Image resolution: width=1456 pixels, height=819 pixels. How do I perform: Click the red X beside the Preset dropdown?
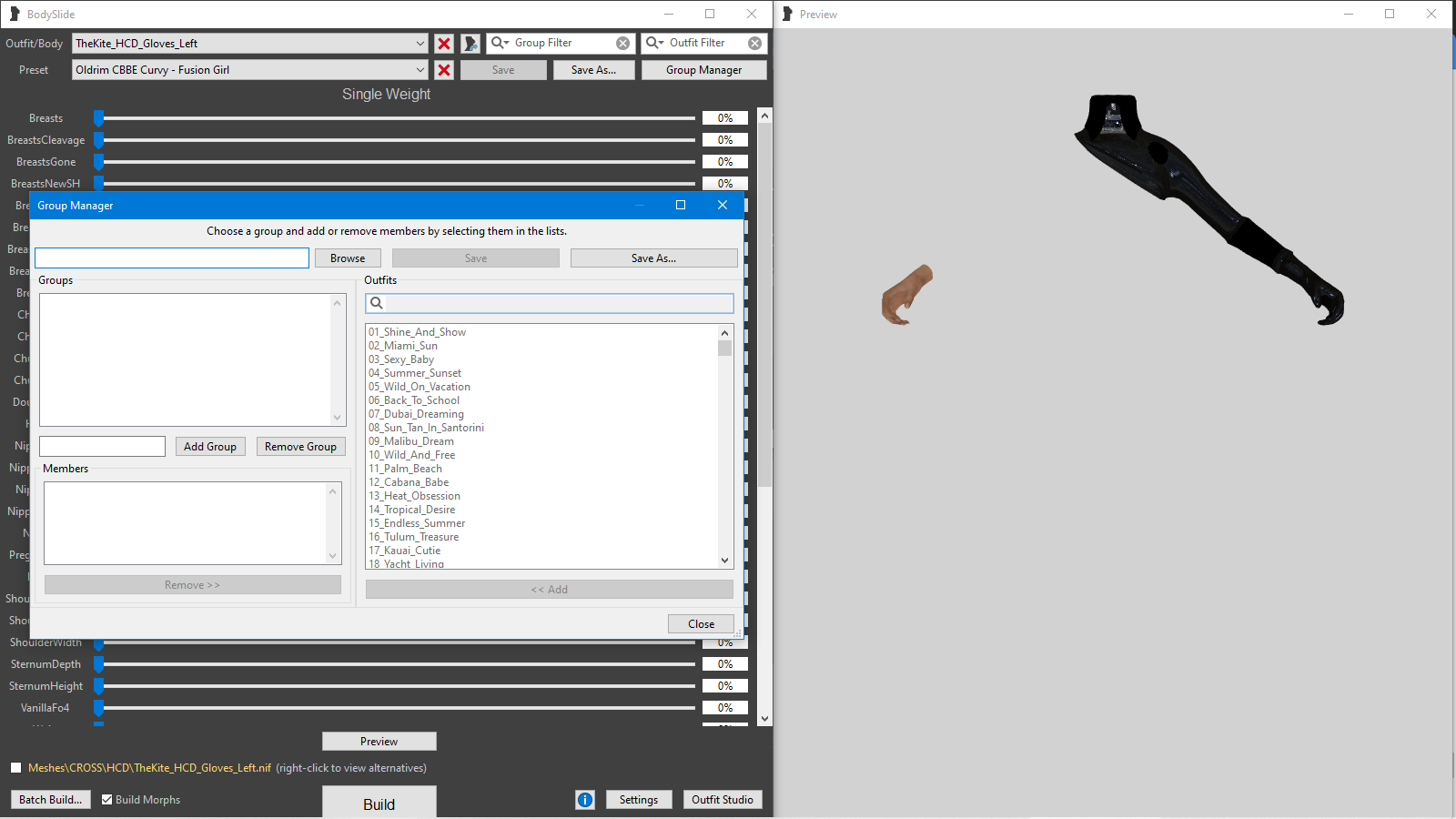pos(444,70)
